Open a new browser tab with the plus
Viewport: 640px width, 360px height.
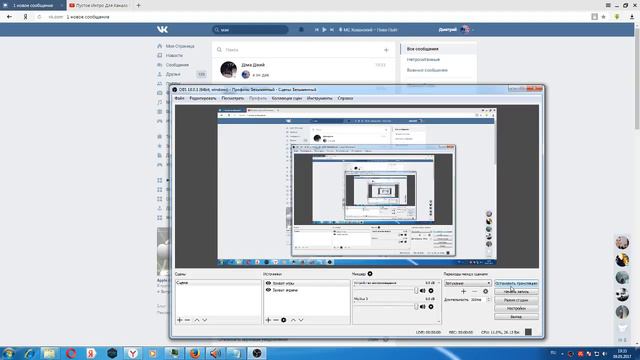click(138, 5)
